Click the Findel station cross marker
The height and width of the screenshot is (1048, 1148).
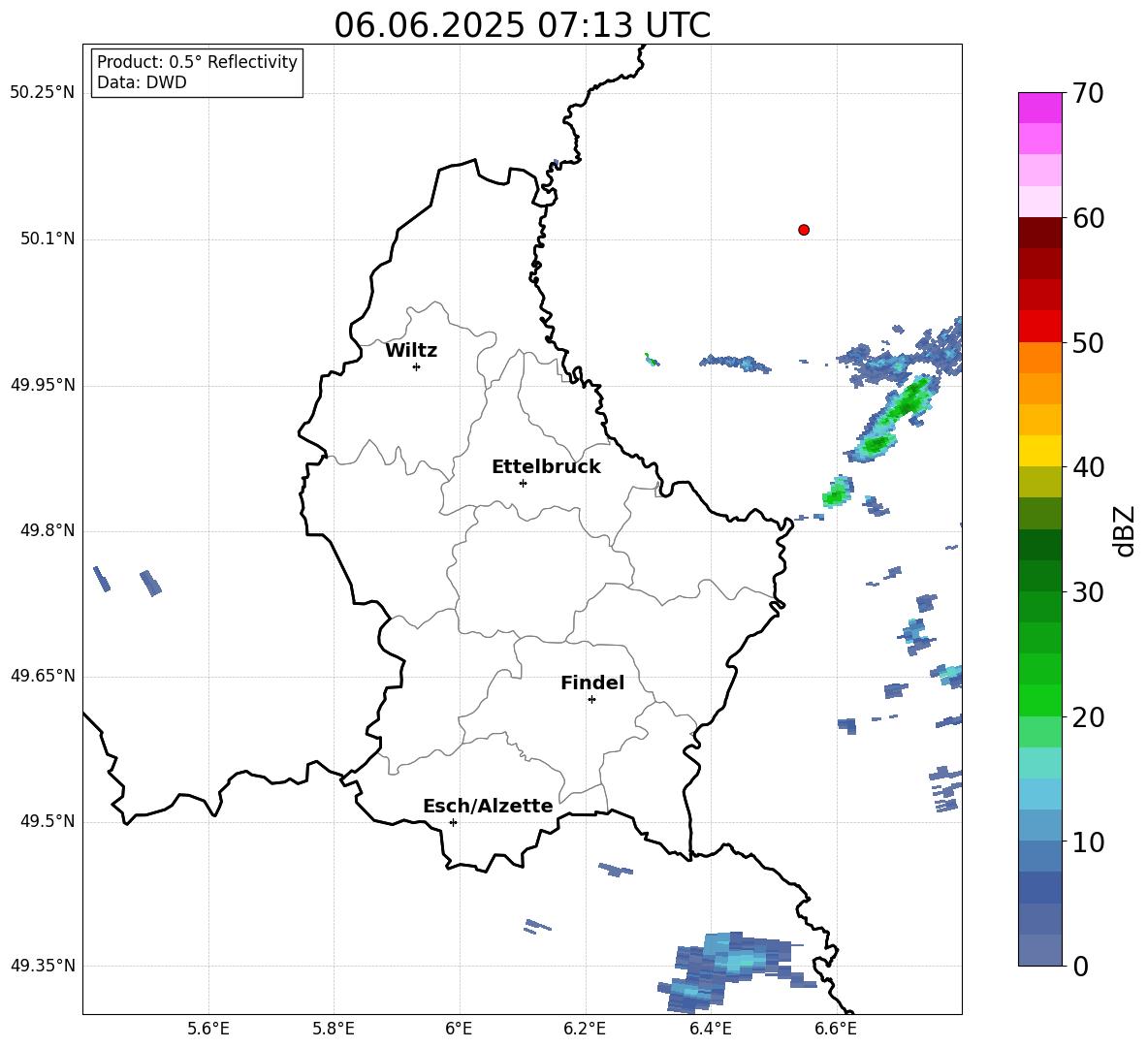point(591,700)
